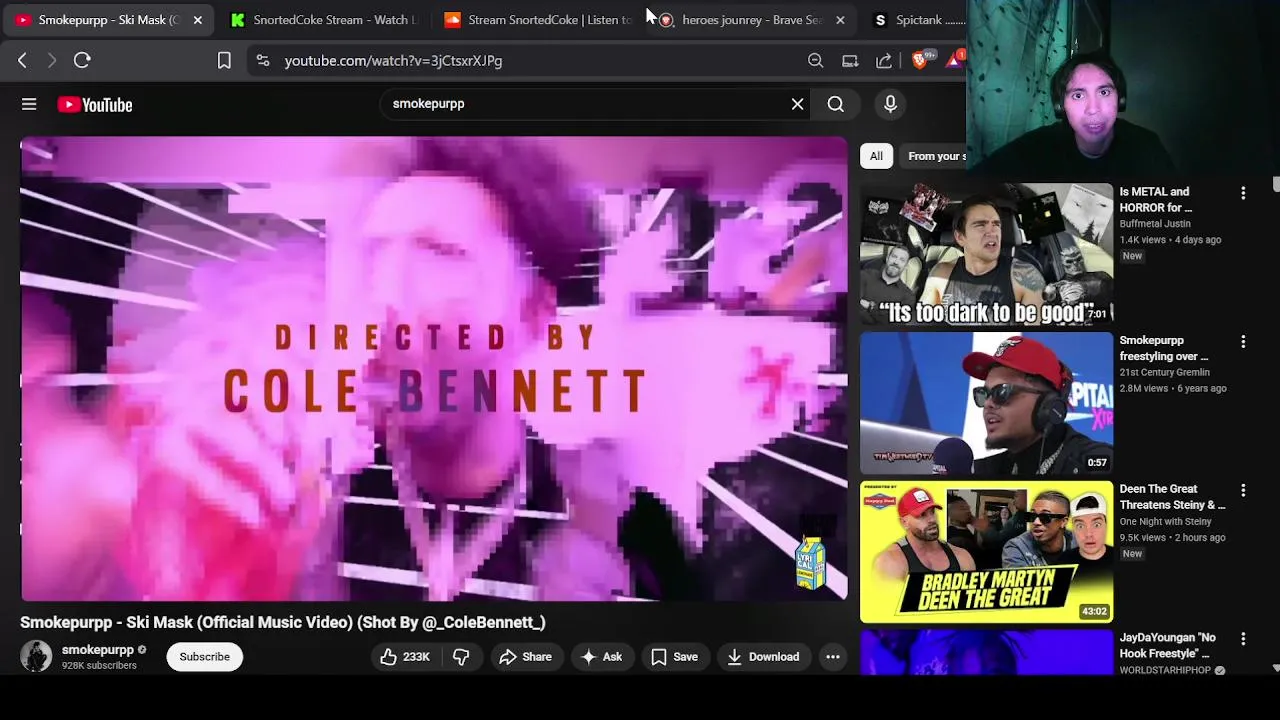Click the Ski Mask video player

click(434, 368)
